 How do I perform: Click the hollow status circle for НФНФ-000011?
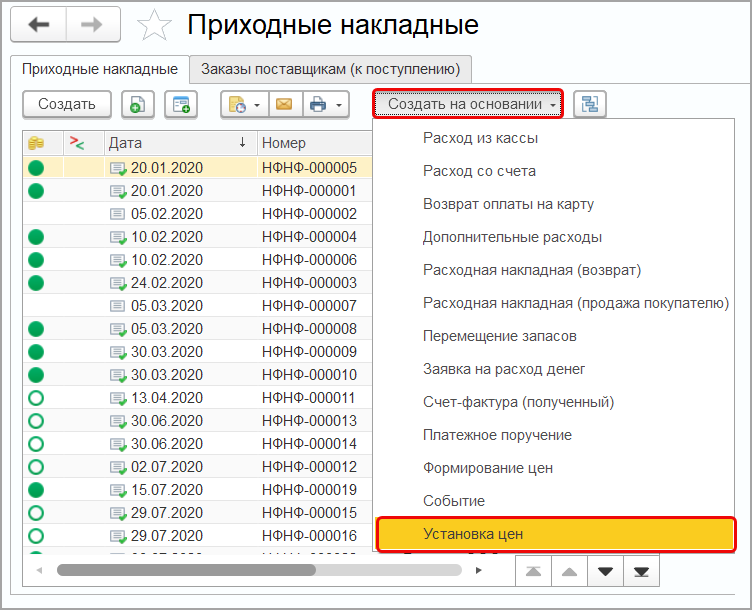(36, 398)
